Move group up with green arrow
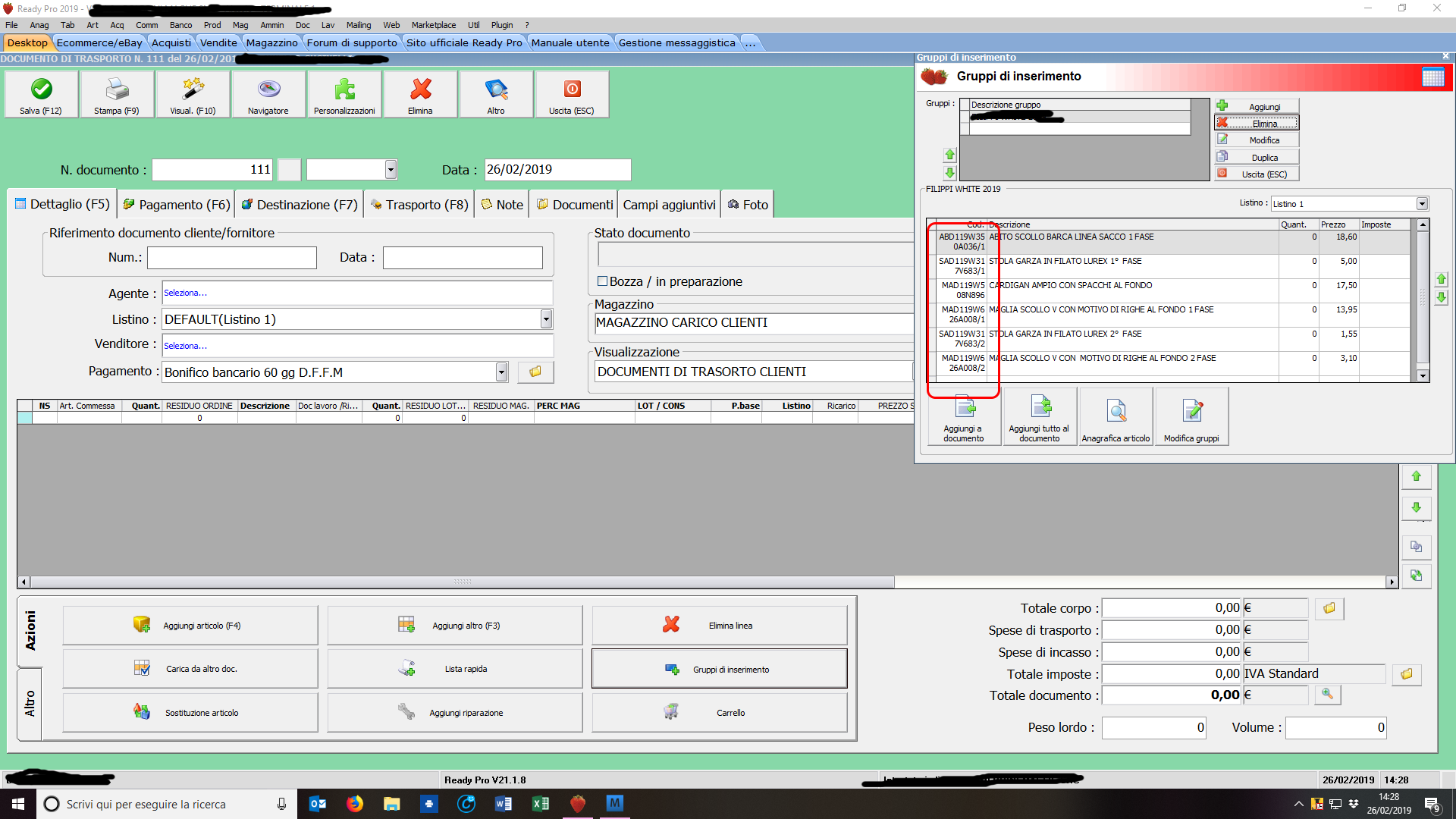 (949, 155)
